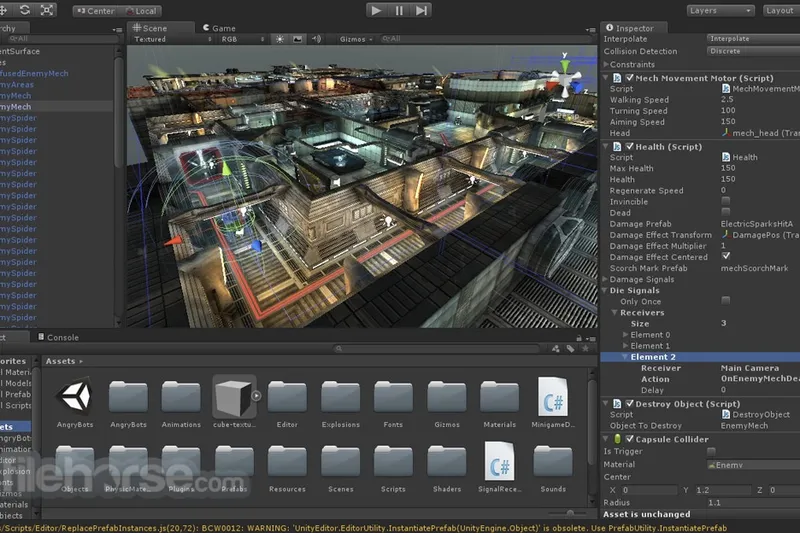Toggle scene audio speaker icon
This screenshot has width=800, height=533.
pyautogui.click(x=316, y=39)
